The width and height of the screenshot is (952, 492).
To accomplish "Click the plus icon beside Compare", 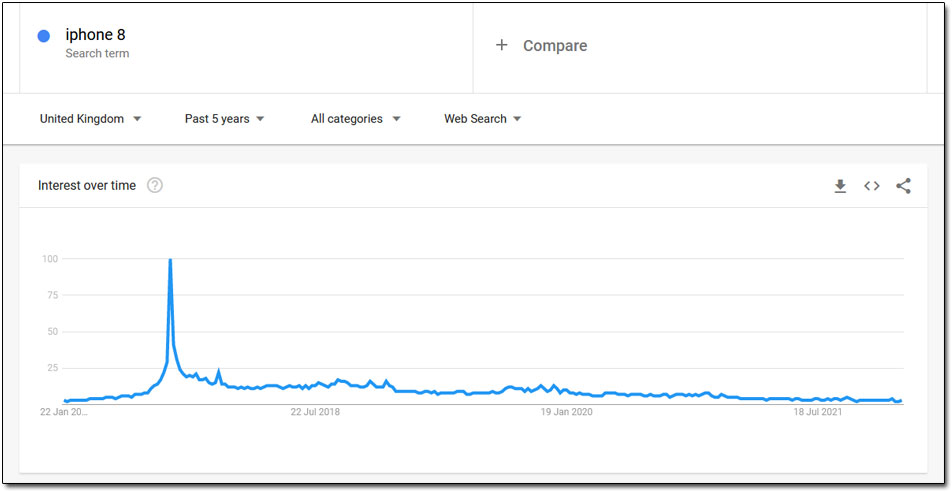I will [502, 45].
